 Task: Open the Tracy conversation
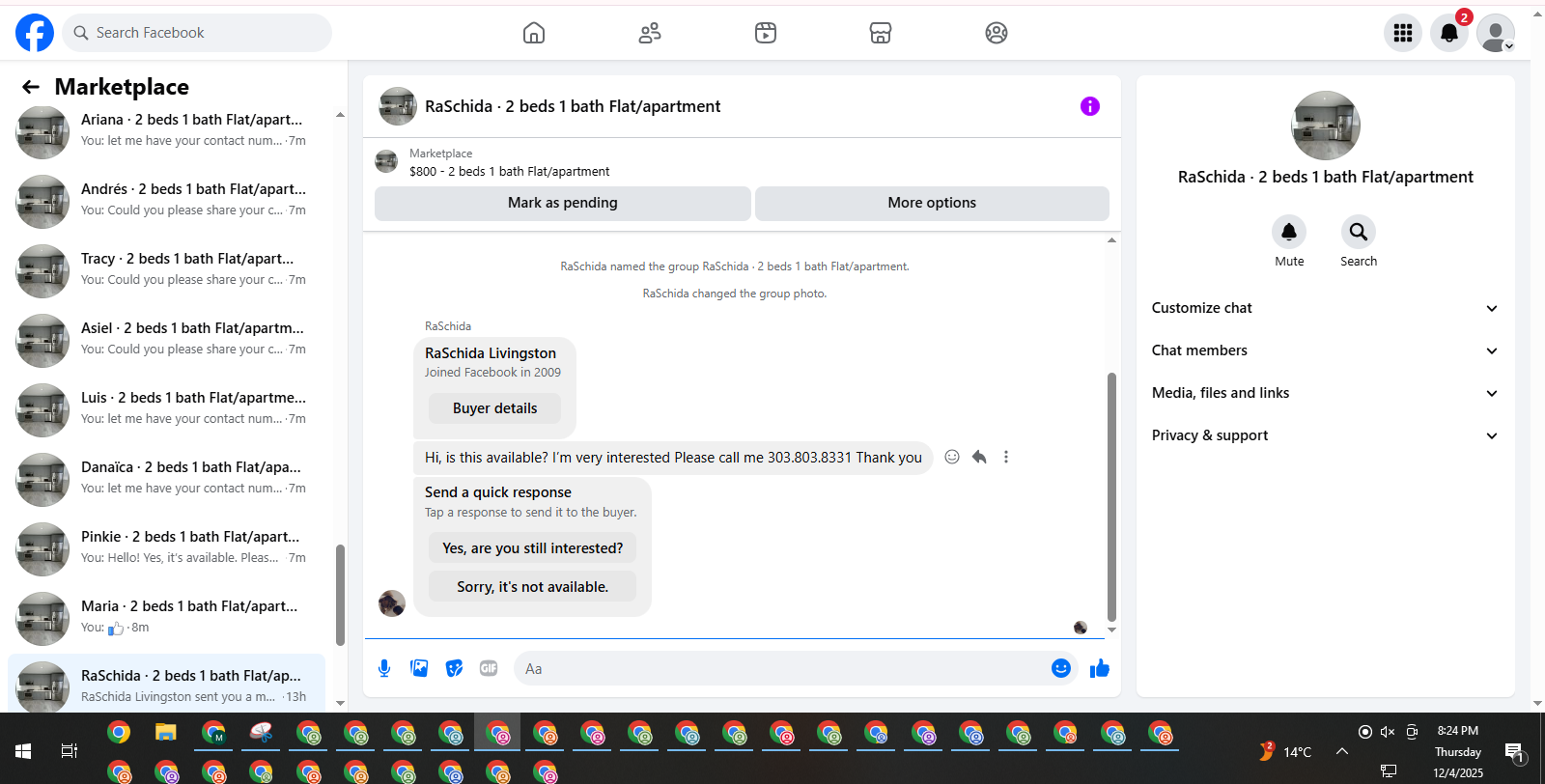click(x=166, y=270)
